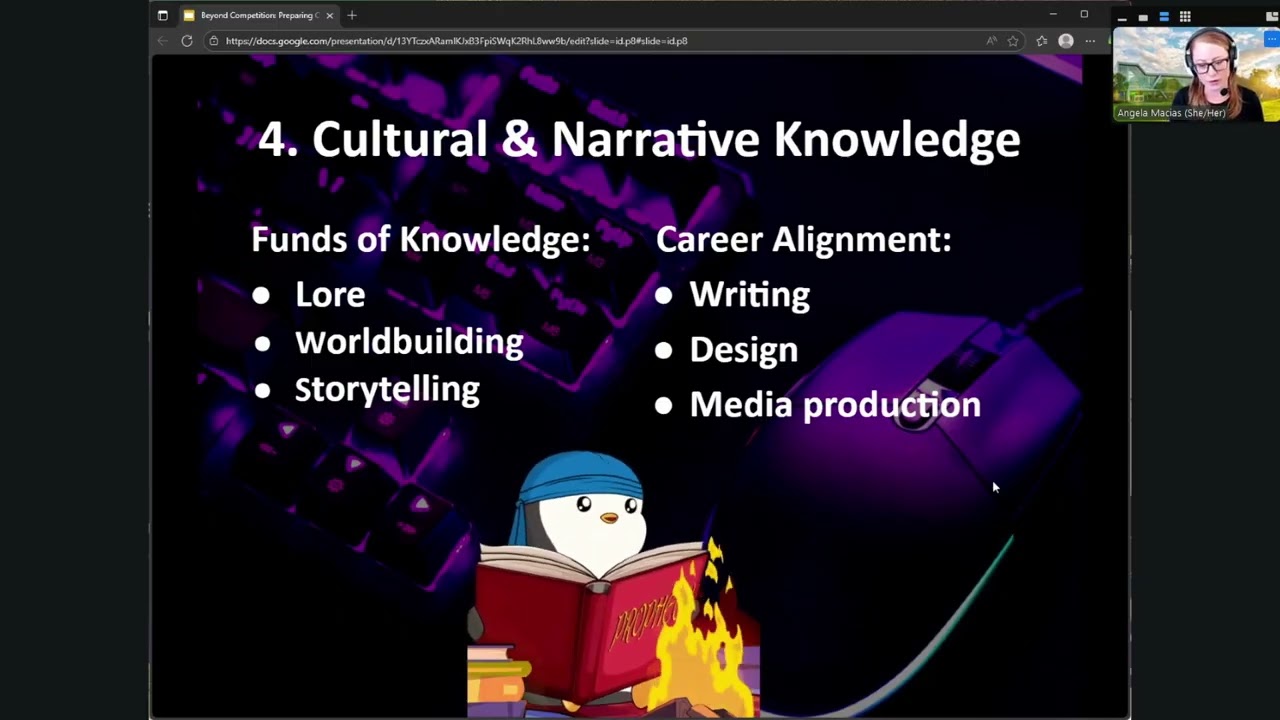Go back using the browser back arrow
Image resolution: width=1280 pixels, height=720 pixels.
pyautogui.click(x=163, y=41)
